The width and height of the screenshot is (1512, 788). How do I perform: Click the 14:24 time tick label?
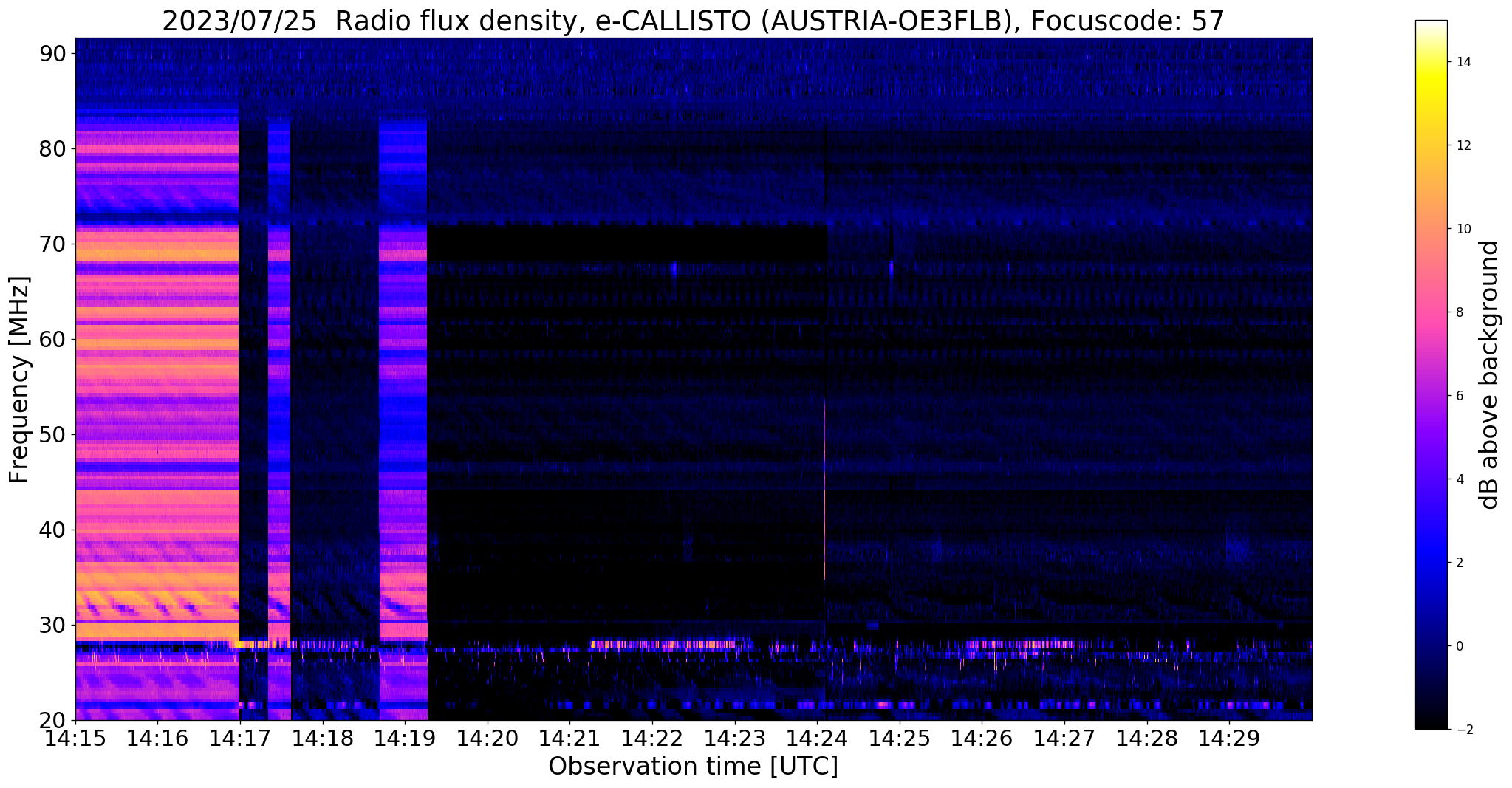(817, 738)
